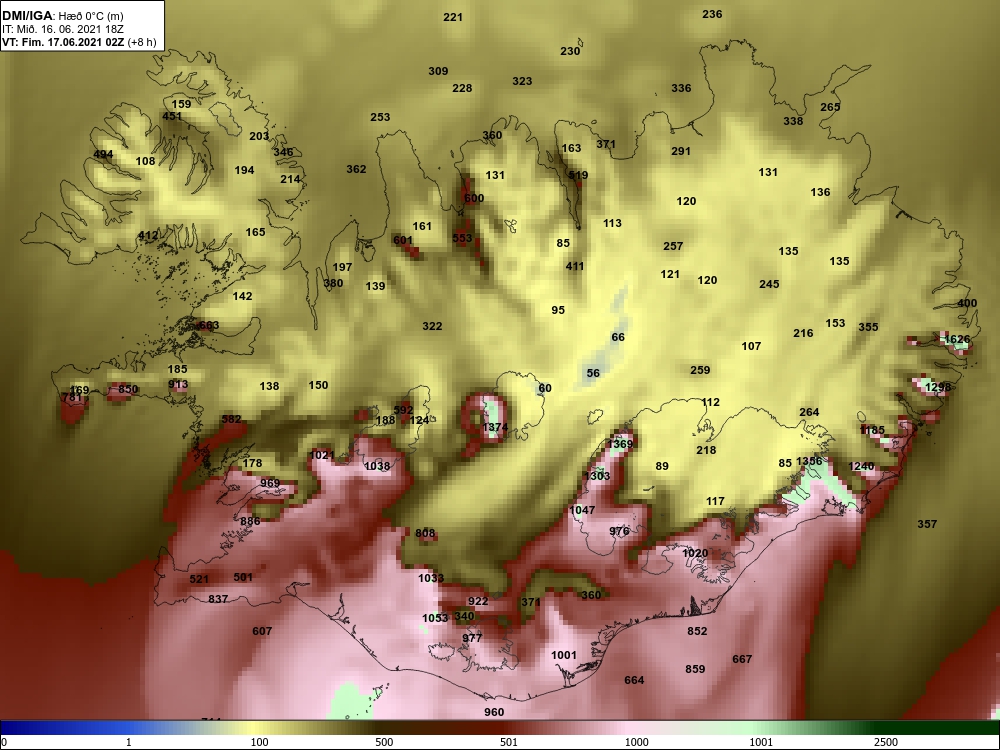Click the map value 221
The height and width of the screenshot is (750, 1000).
tap(453, 17)
